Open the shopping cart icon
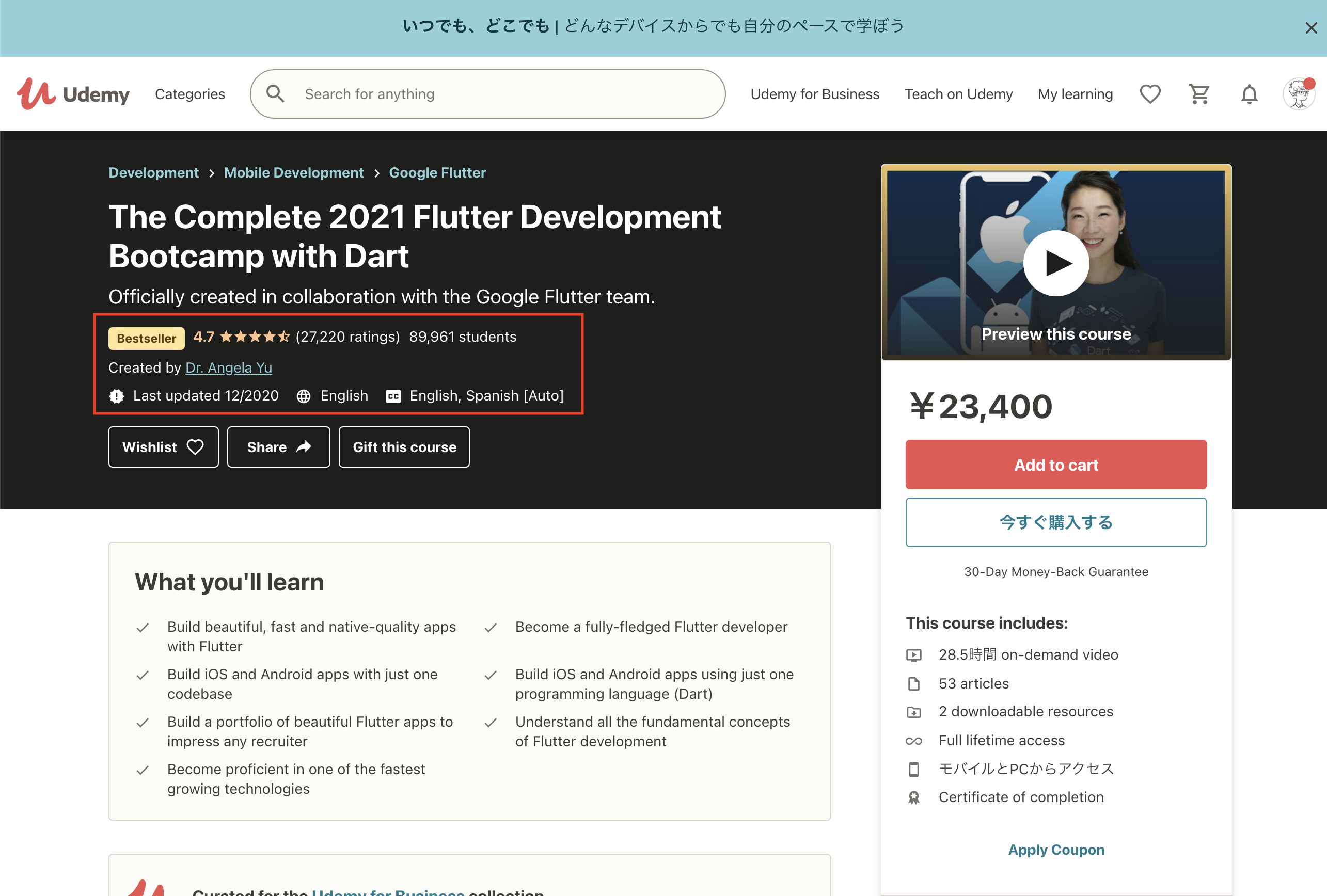 pyautogui.click(x=1198, y=94)
